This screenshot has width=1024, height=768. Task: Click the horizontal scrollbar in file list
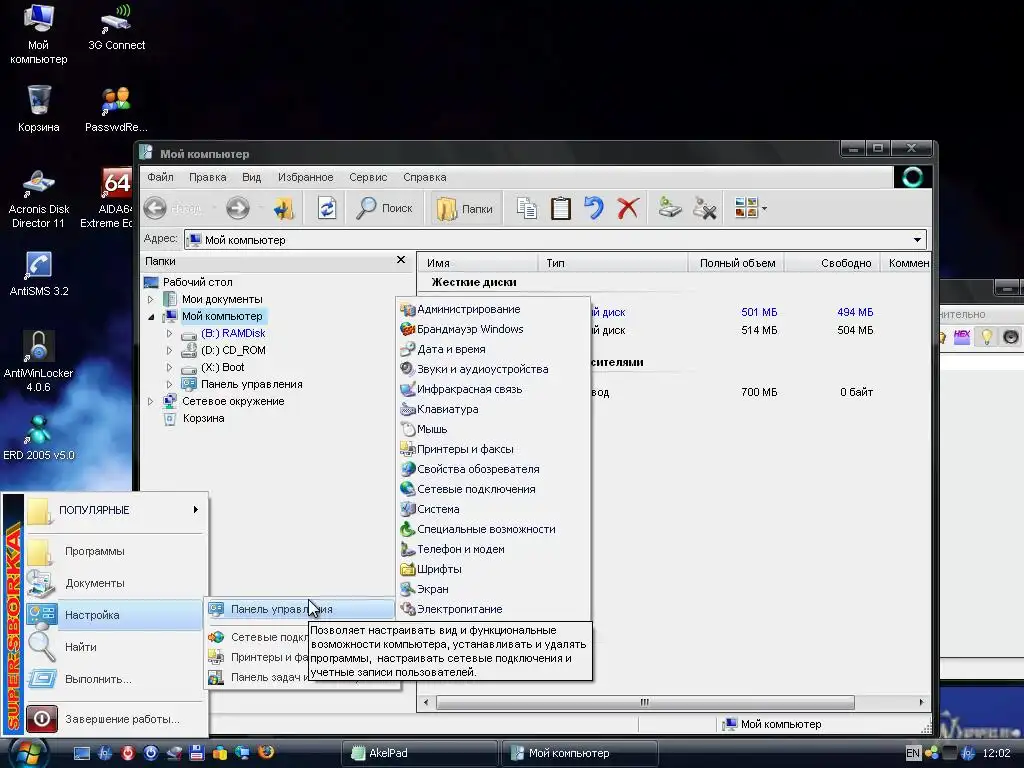click(645, 703)
